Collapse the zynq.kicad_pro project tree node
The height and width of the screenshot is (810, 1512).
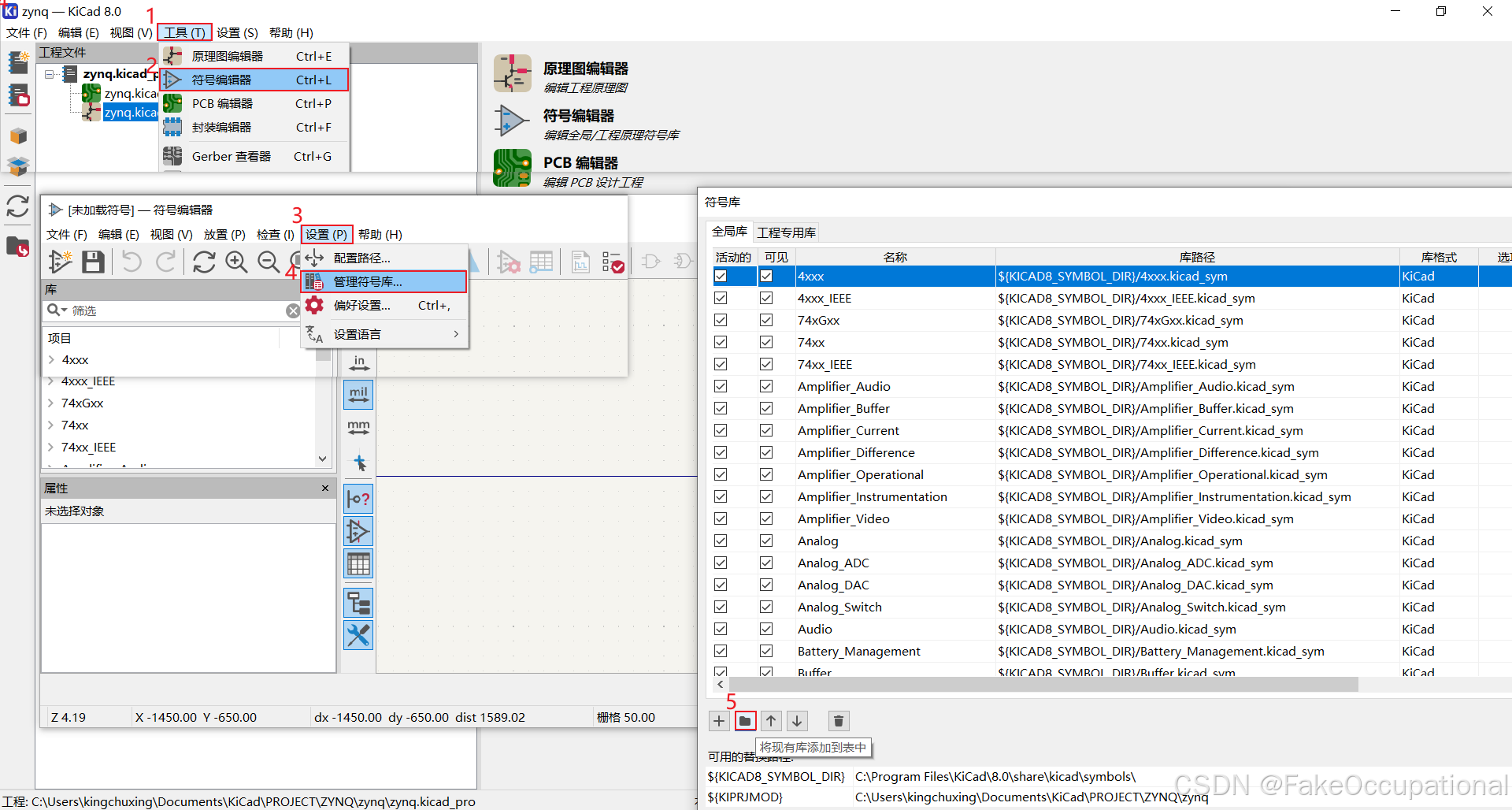(x=50, y=74)
